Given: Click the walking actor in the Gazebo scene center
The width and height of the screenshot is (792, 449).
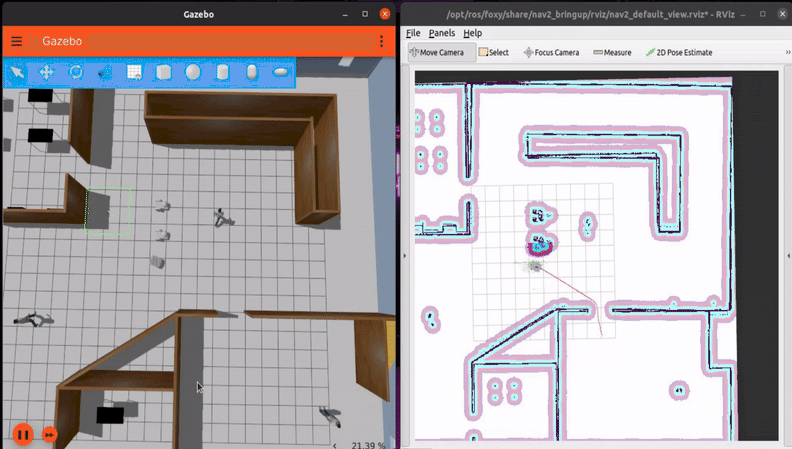Looking at the screenshot, I should click(x=222, y=218).
